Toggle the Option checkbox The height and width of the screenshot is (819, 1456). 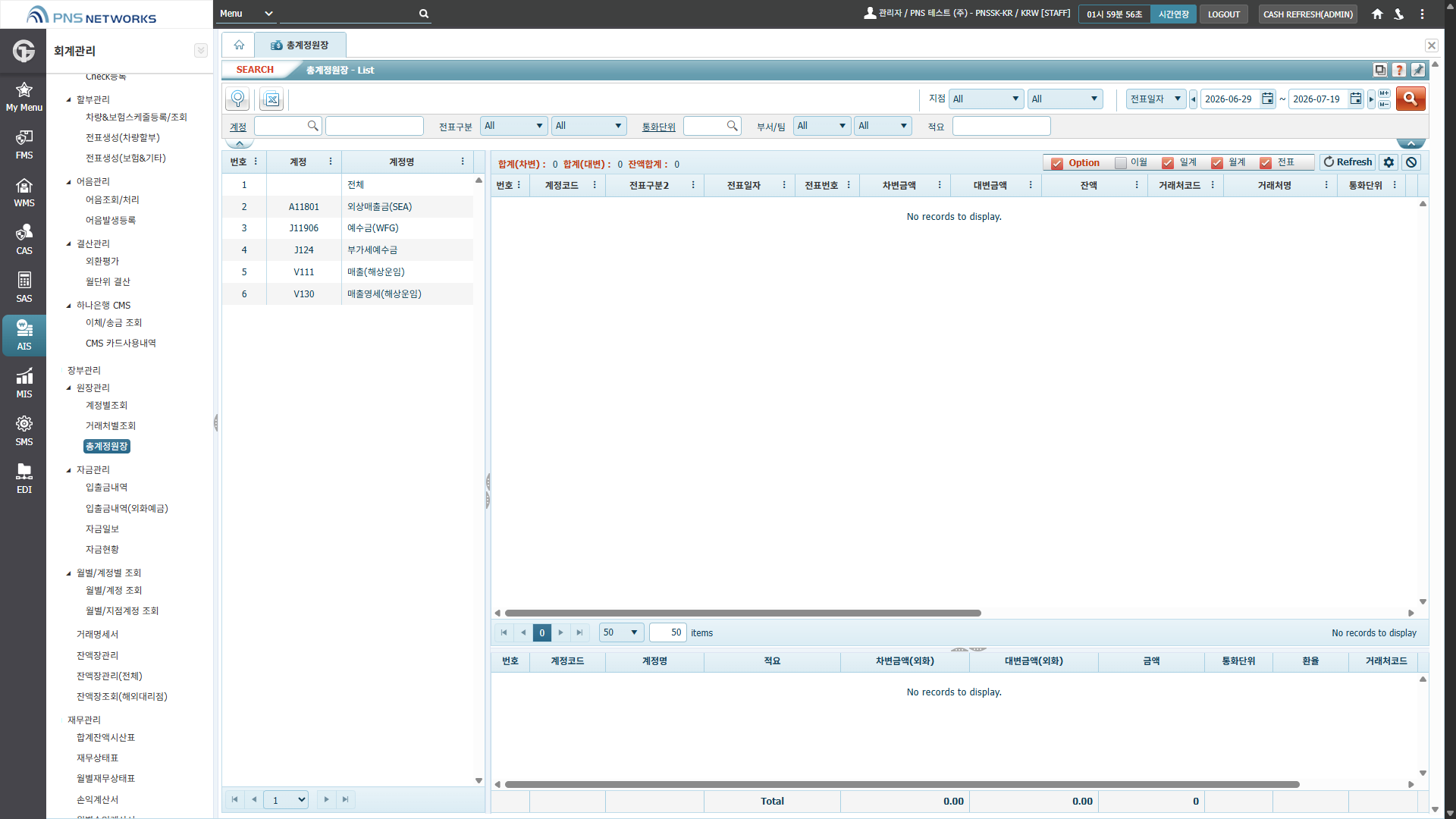(1057, 163)
